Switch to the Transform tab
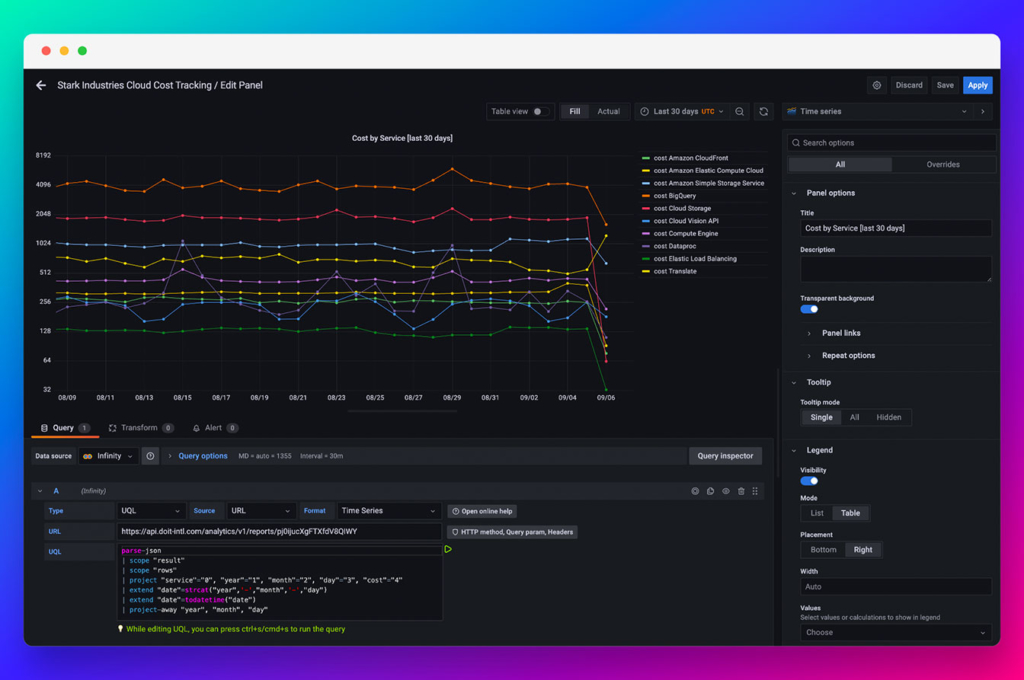The width and height of the screenshot is (1024, 680). (x=140, y=428)
